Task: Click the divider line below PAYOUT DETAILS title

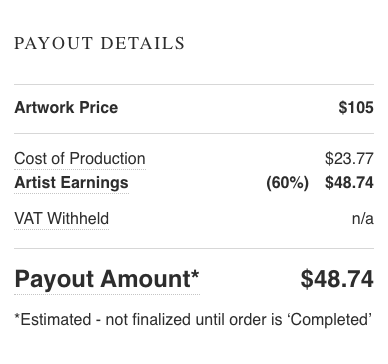Action: pos(194,85)
